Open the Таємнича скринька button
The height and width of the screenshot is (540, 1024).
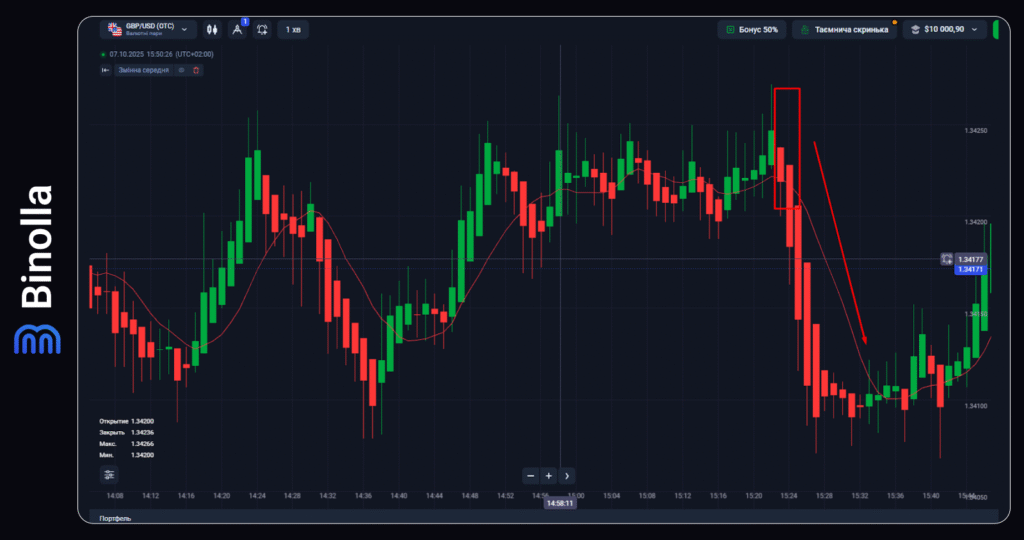click(x=845, y=30)
